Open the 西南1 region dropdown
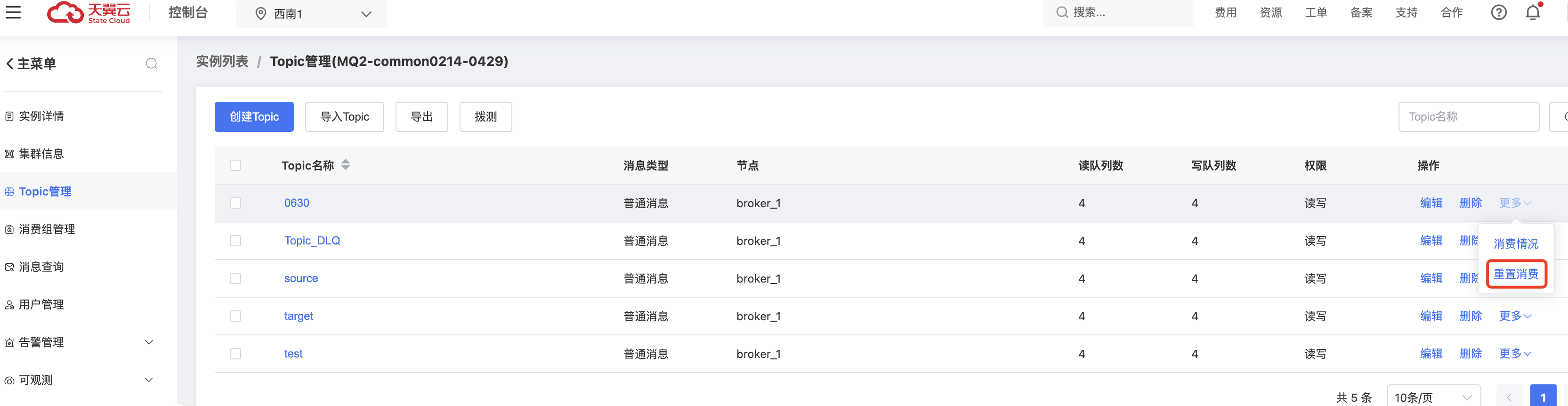This screenshot has width=1568, height=406. [x=312, y=13]
